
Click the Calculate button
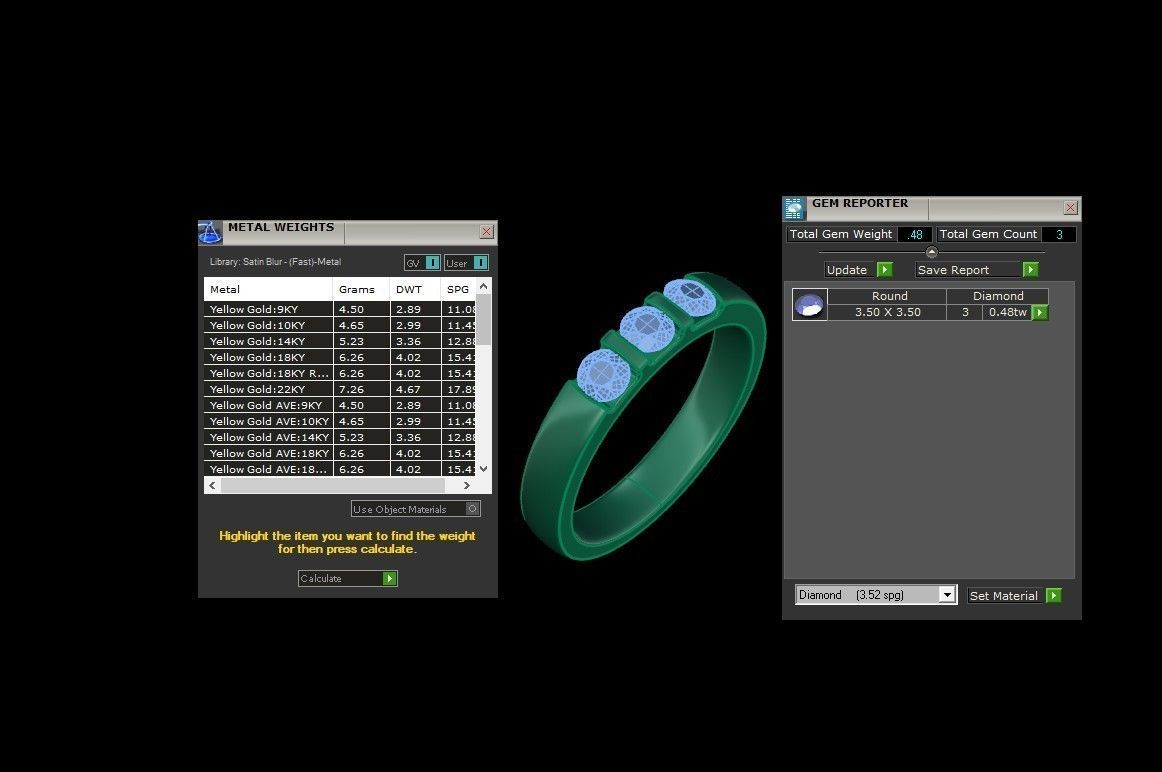coord(348,579)
